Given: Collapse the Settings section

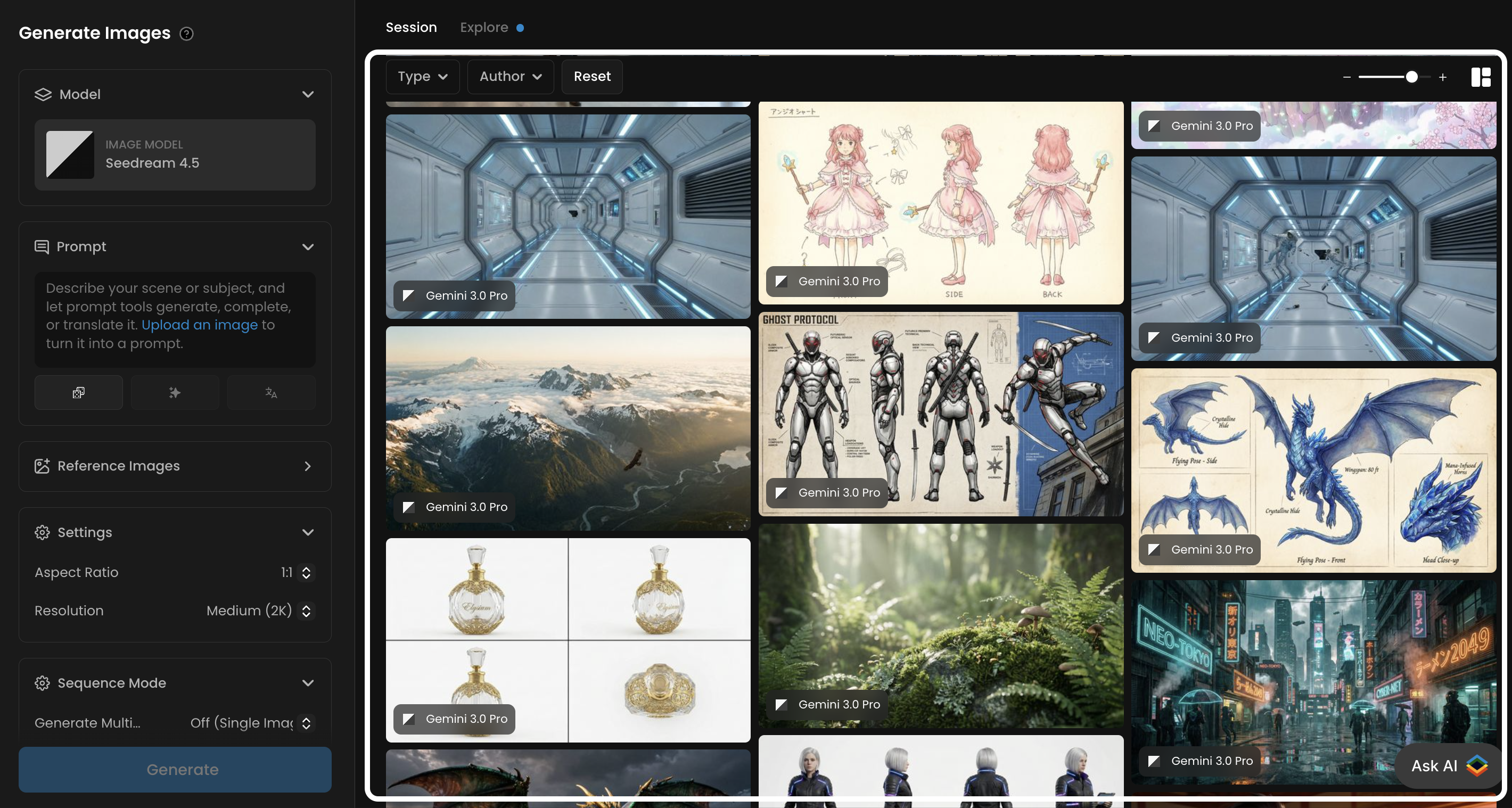Looking at the screenshot, I should (308, 532).
